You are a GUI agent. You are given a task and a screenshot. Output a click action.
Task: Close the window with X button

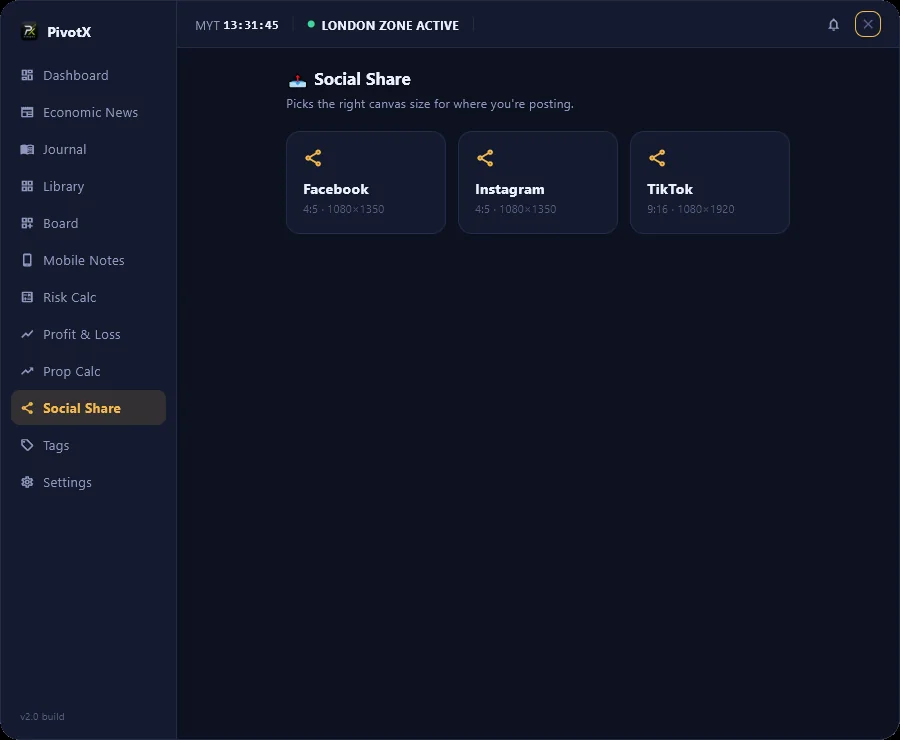click(867, 24)
